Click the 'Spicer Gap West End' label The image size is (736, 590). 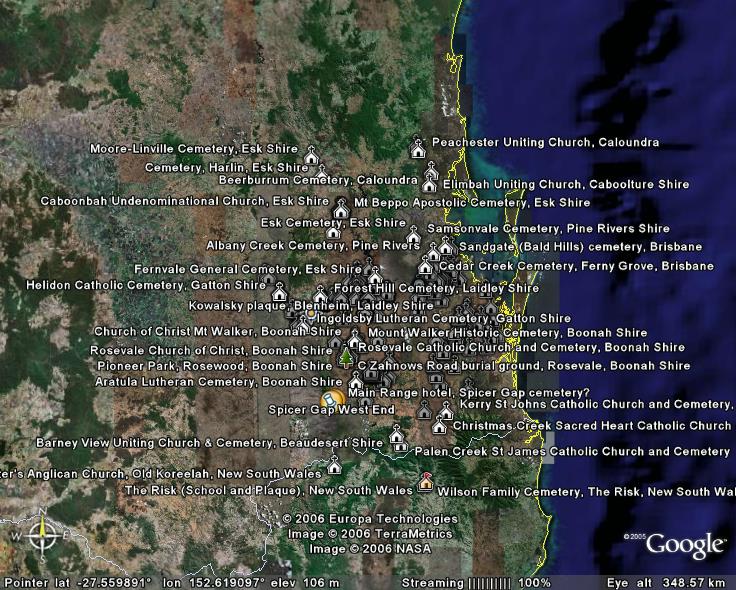(331, 410)
